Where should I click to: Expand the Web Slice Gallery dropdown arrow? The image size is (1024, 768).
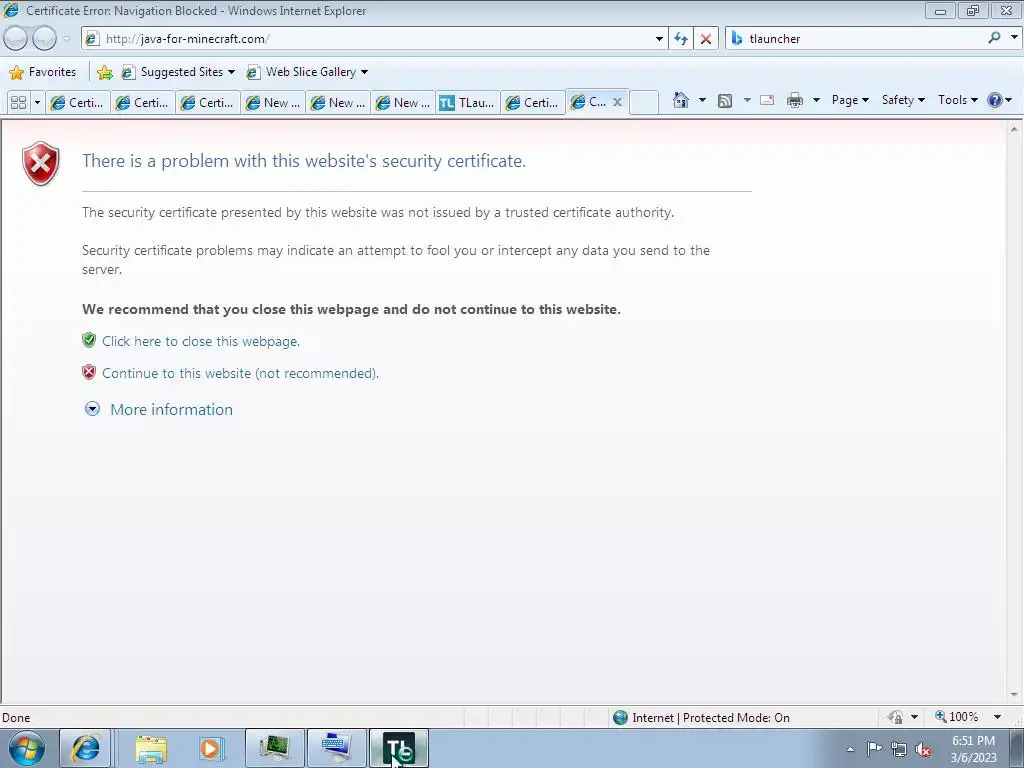364,72
